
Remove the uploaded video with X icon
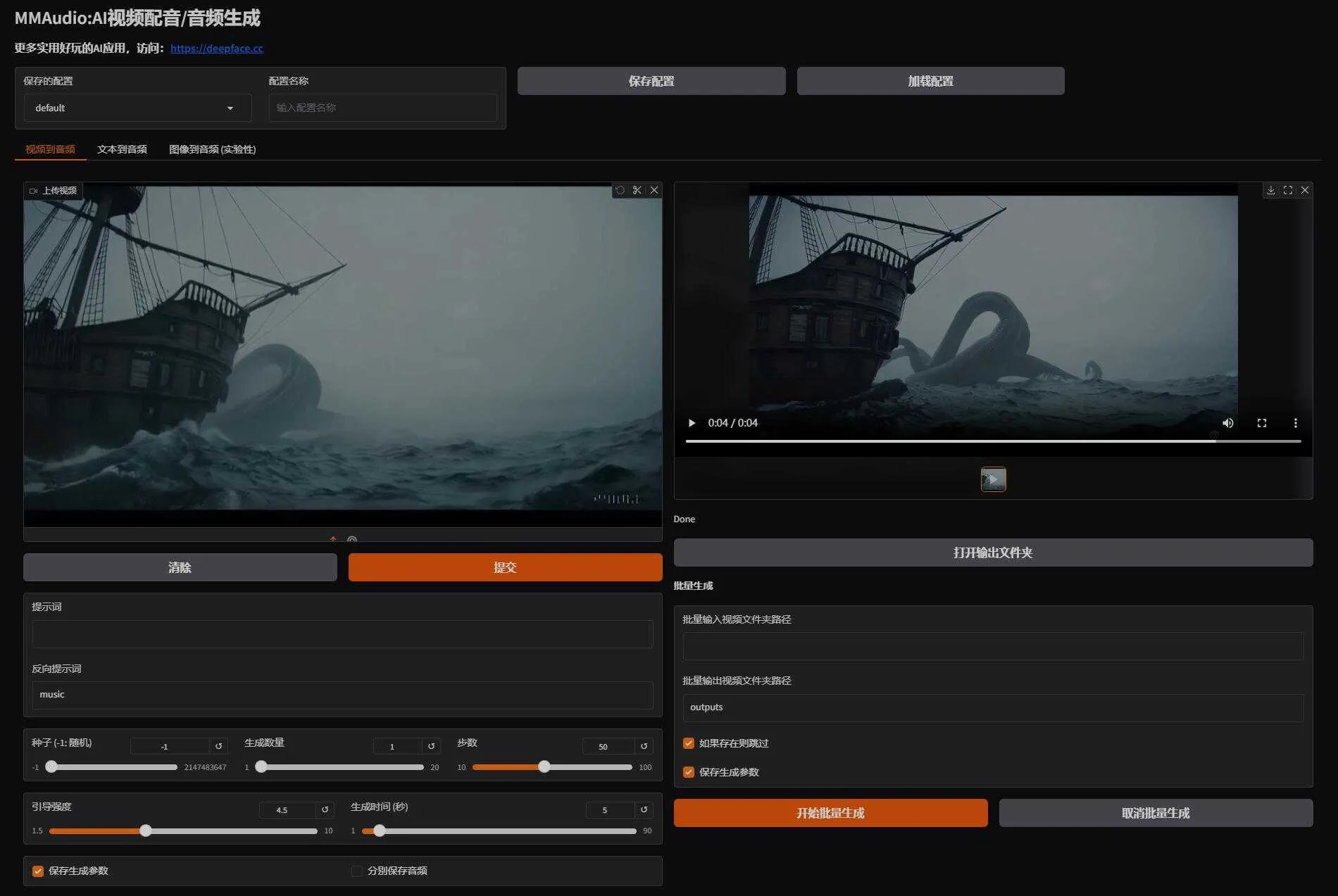(x=654, y=190)
